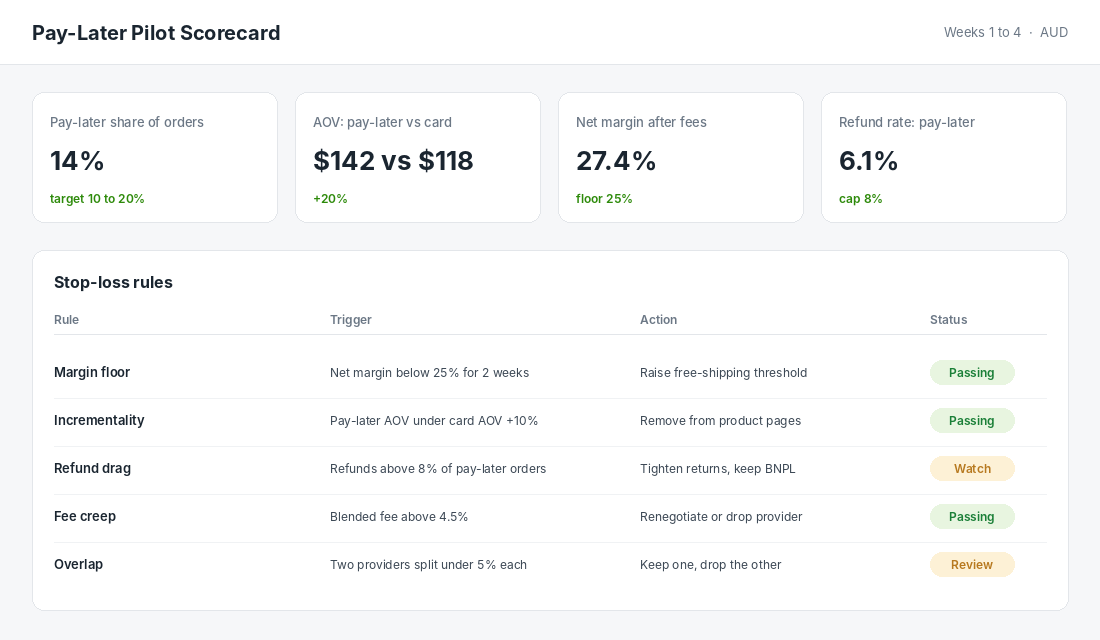Select 'Refund rate: pay-later' label
This screenshot has width=1100, height=640.
(x=906, y=122)
